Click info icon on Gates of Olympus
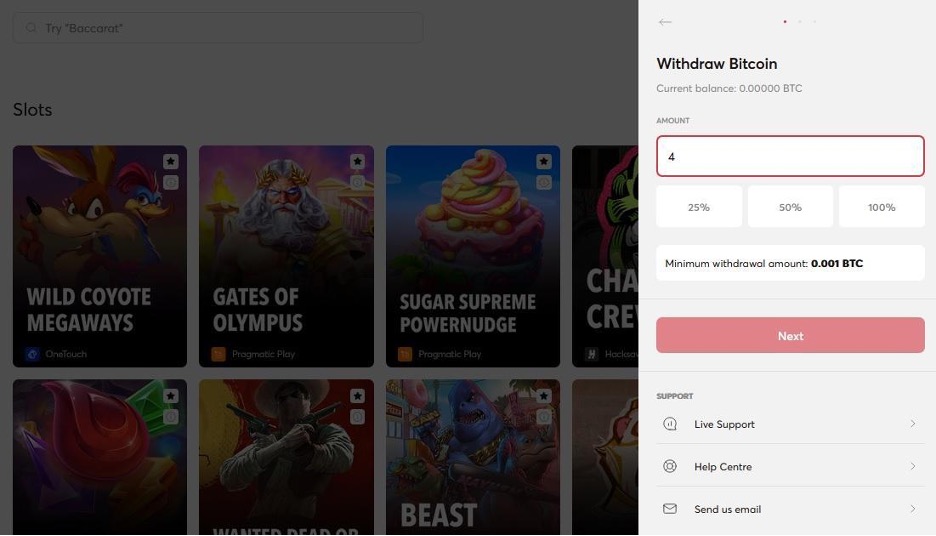 [357, 182]
